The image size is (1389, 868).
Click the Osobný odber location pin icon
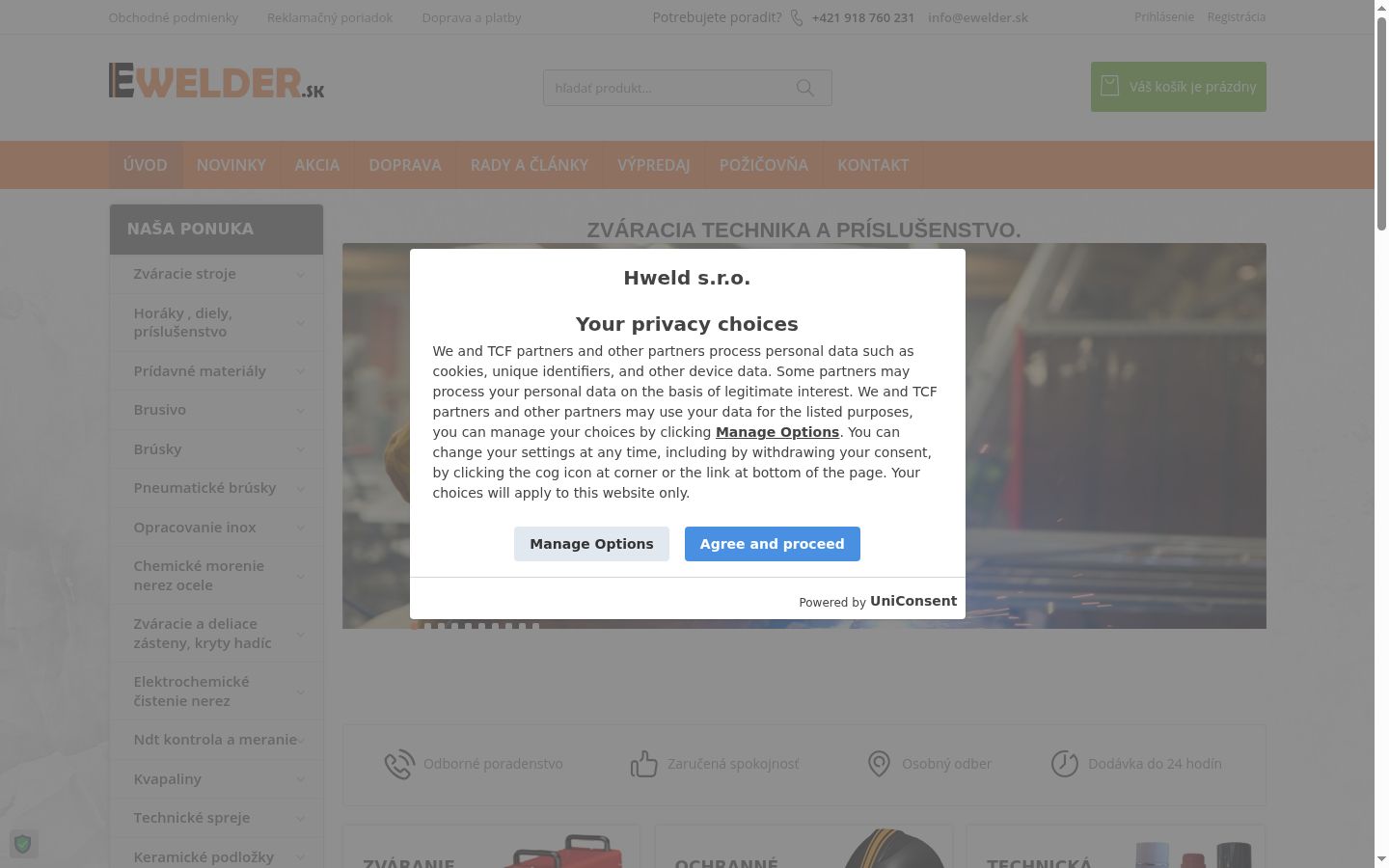coord(879,764)
